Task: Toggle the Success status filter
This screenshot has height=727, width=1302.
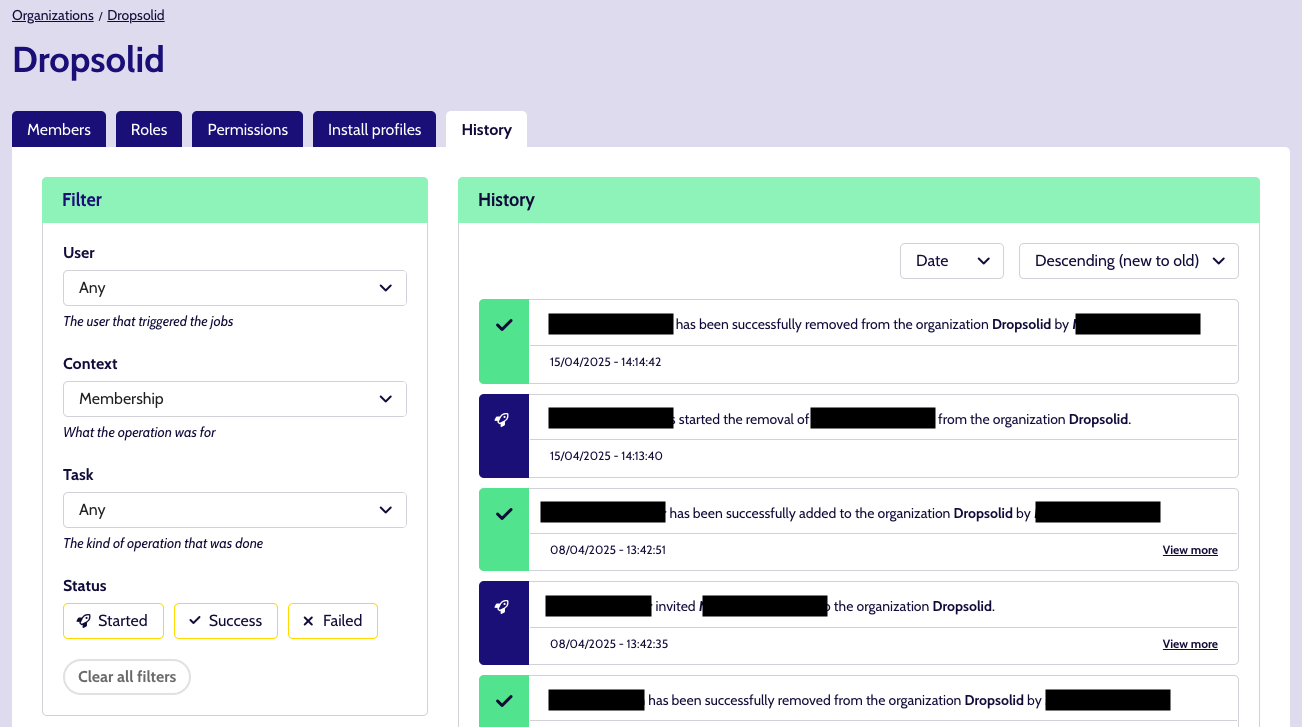Action: (x=225, y=621)
